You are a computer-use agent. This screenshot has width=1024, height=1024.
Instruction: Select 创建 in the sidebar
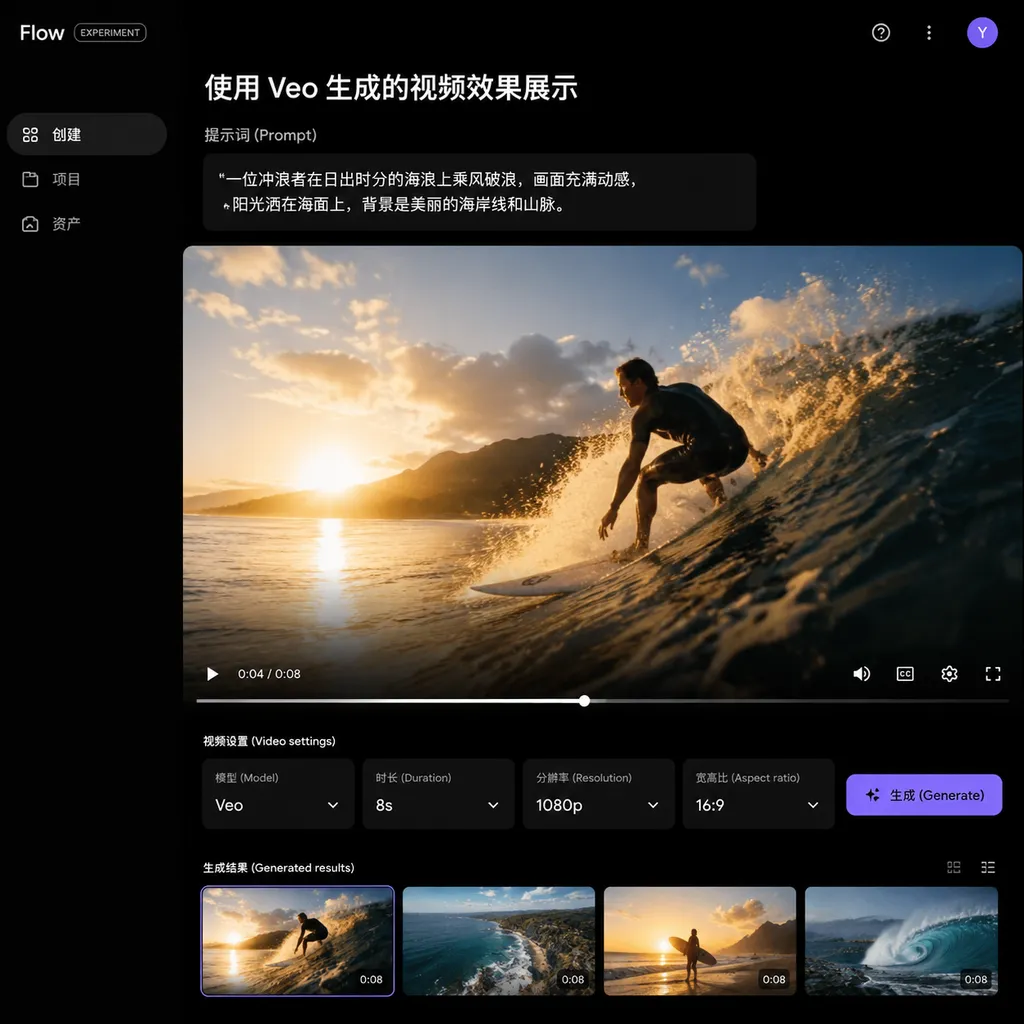(x=86, y=135)
